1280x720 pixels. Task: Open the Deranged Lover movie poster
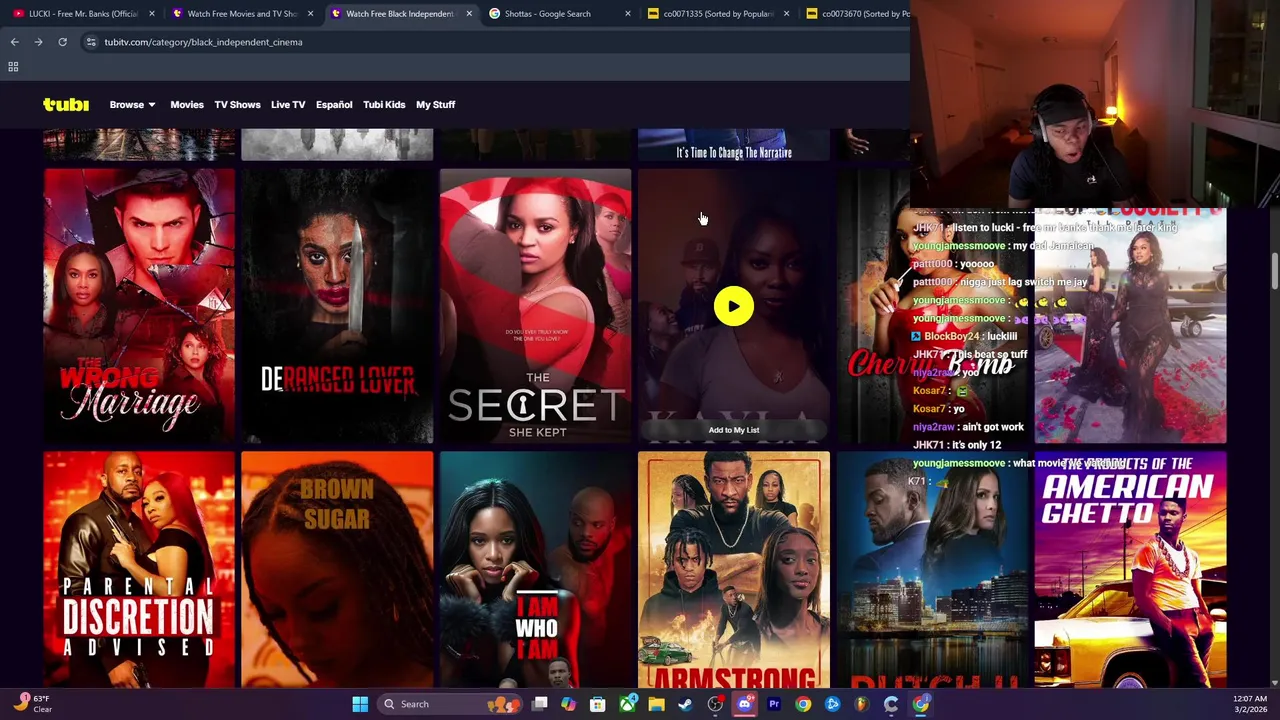(x=337, y=306)
